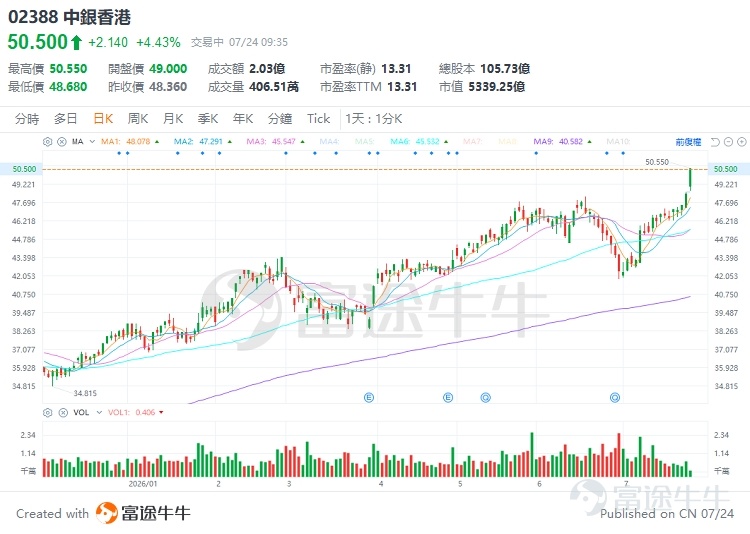
Task: Click the +2.140 price change
Action: pyautogui.click(x=108, y=43)
